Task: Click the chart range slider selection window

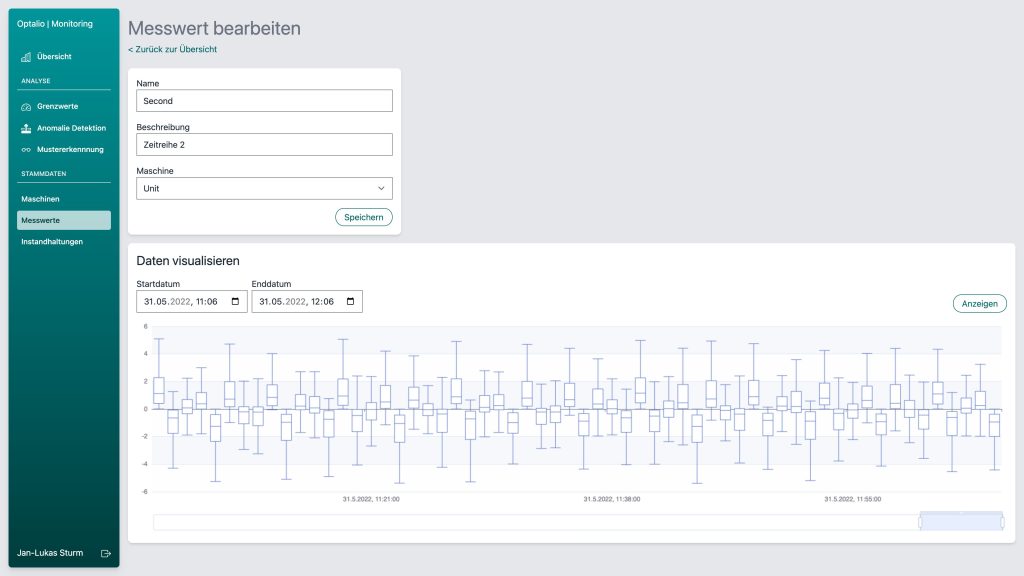Action: (960, 522)
